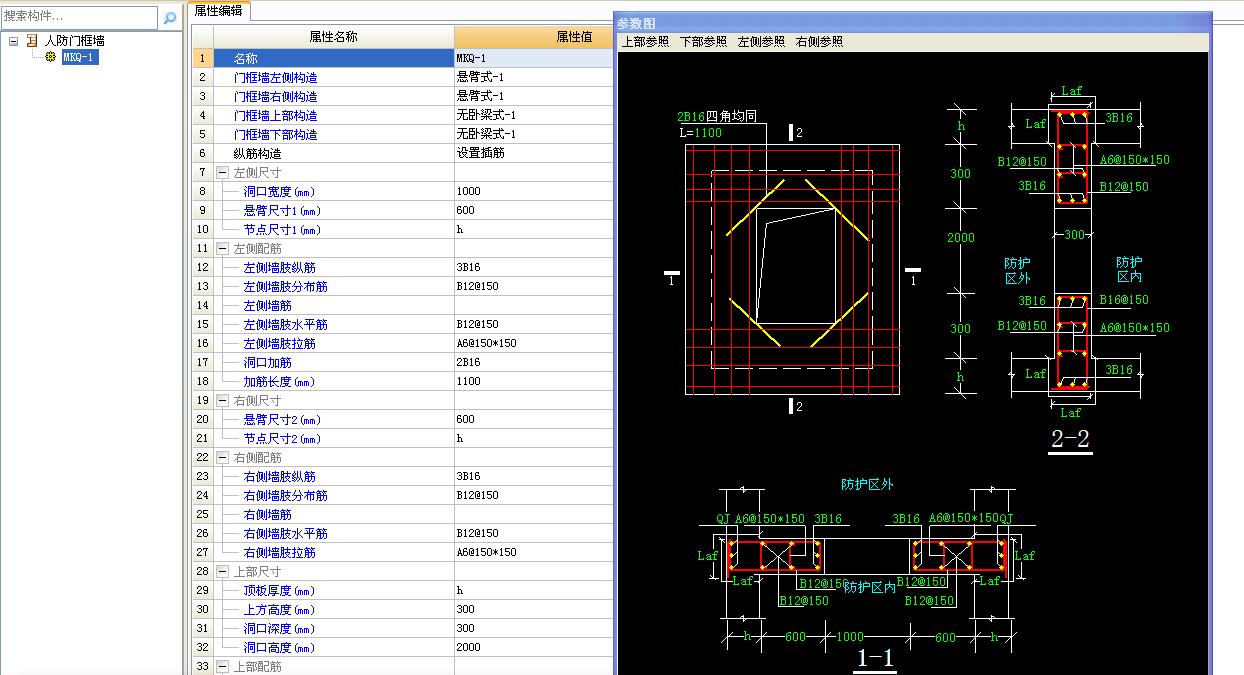Click the 人防门框墙 folder icon
The height and width of the screenshot is (675, 1244).
click(x=33, y=41)
